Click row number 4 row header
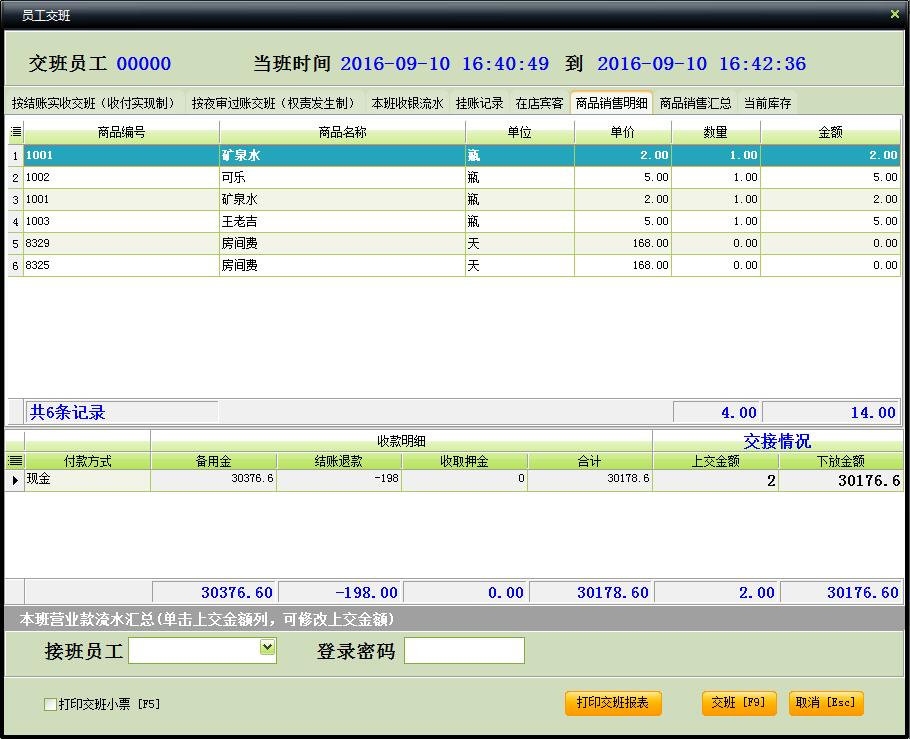This screenshot has height=739, width=910. pyautogui.click(x=16, y=222)
